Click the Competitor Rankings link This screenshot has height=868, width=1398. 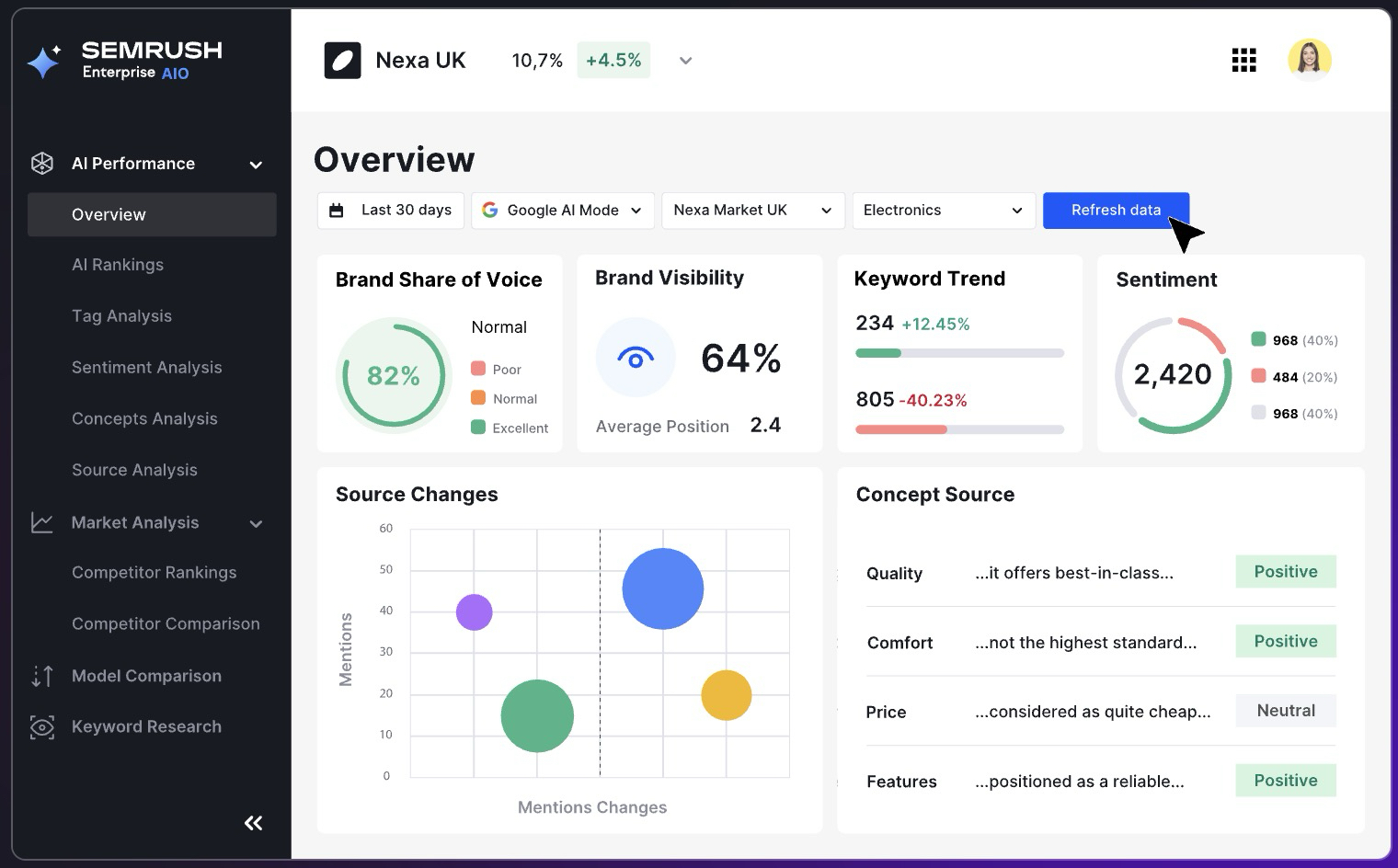154,572
